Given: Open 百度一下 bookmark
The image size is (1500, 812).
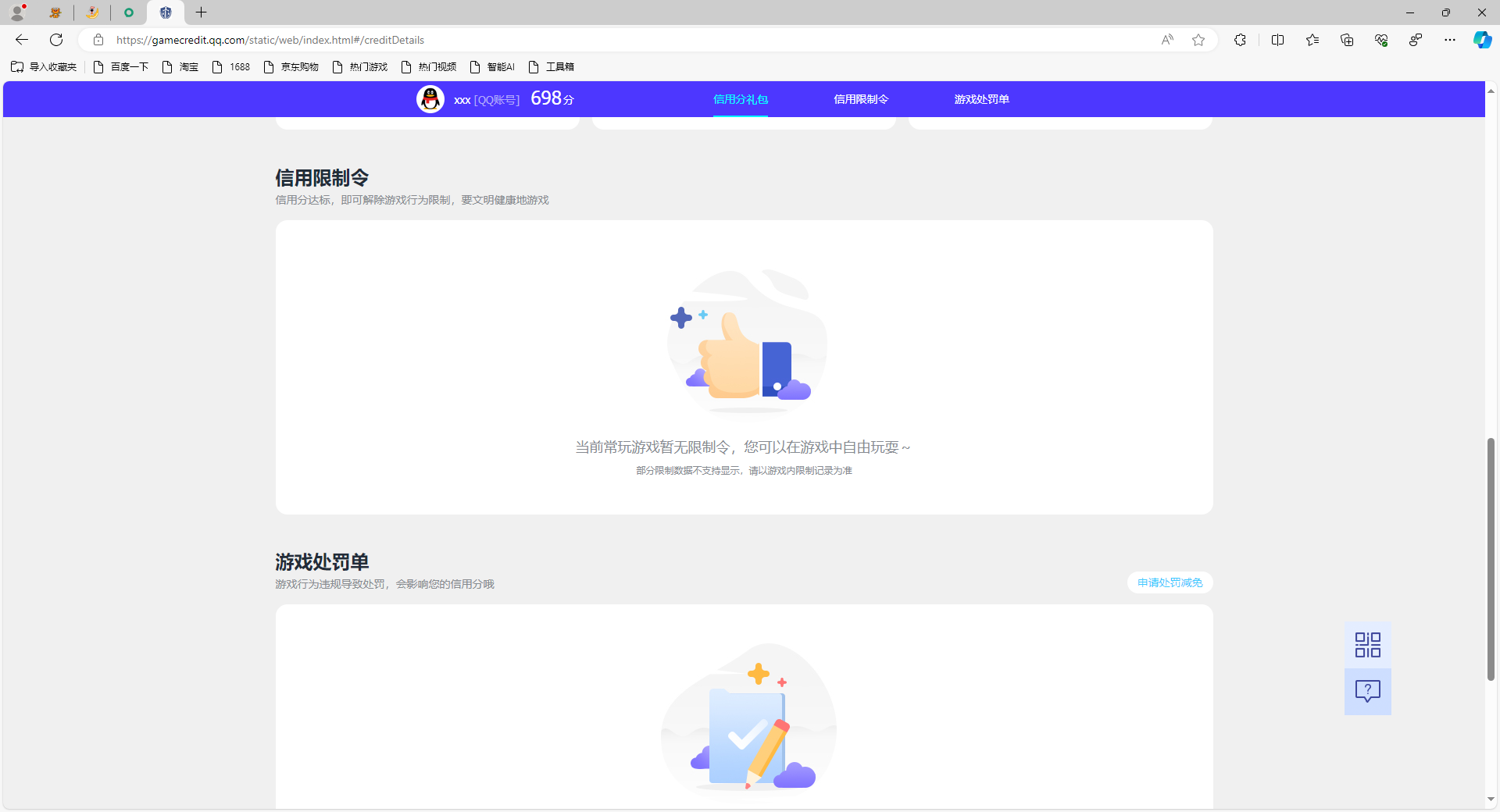Looking at the screenshot, I should tap(121, 67).
